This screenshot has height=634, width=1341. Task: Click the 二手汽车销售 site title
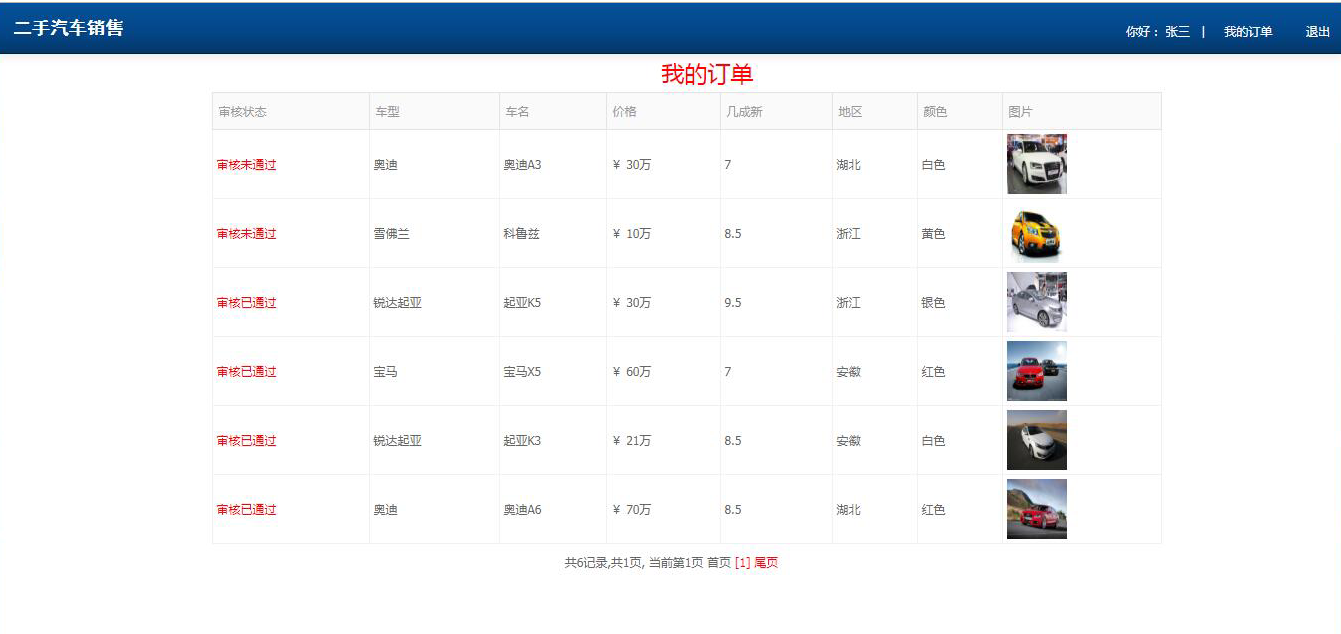pyautogui.click(x=69, y=28)
